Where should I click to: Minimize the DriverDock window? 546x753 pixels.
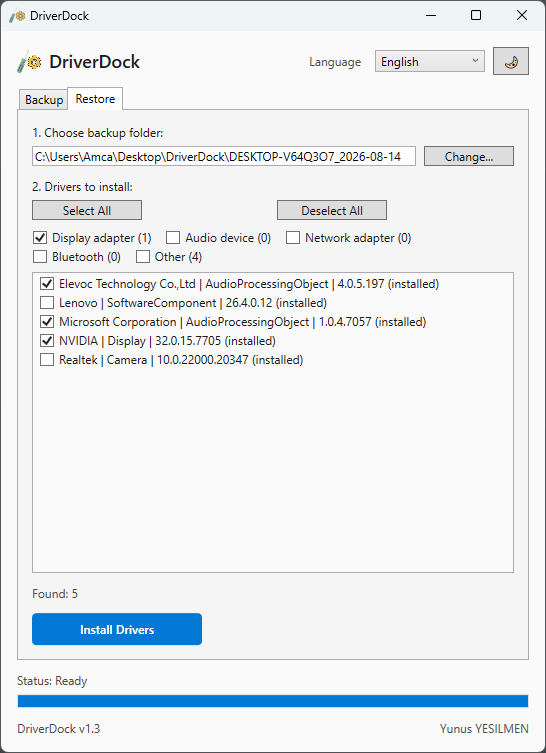tap(430, 15)
